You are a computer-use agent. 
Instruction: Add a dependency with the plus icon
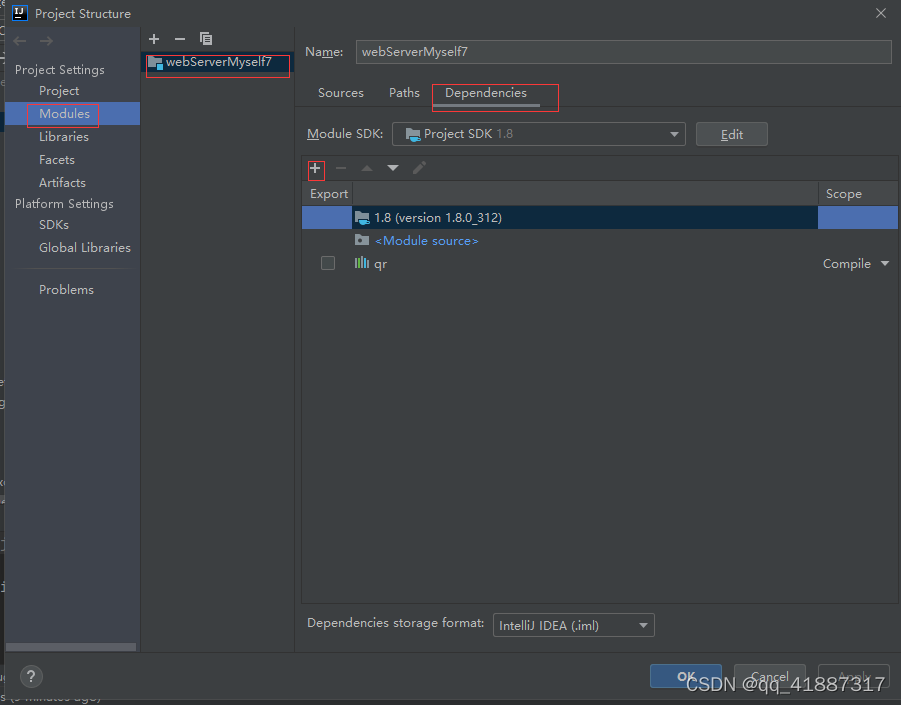pos(315,168)
